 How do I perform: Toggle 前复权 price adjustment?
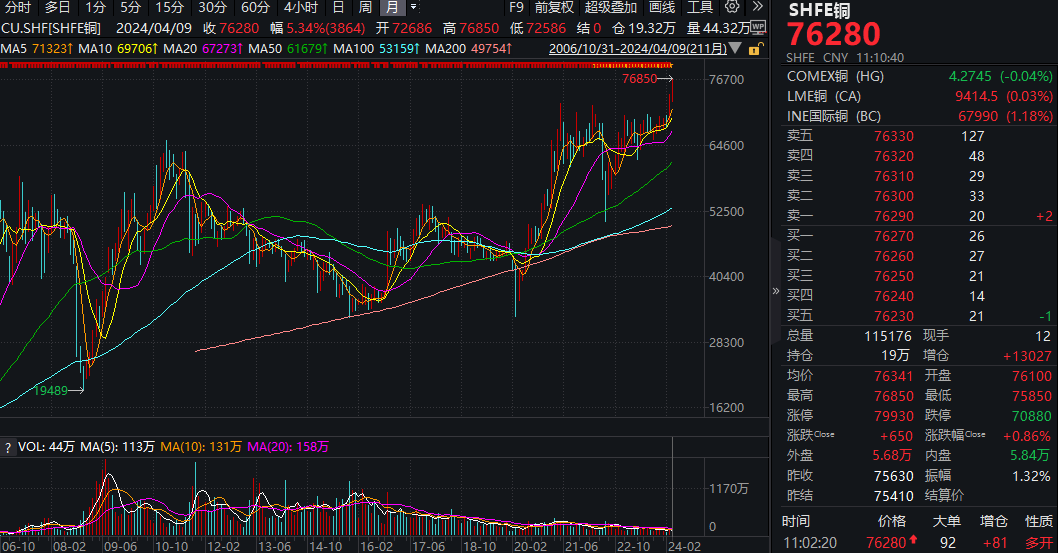point(554,7)
